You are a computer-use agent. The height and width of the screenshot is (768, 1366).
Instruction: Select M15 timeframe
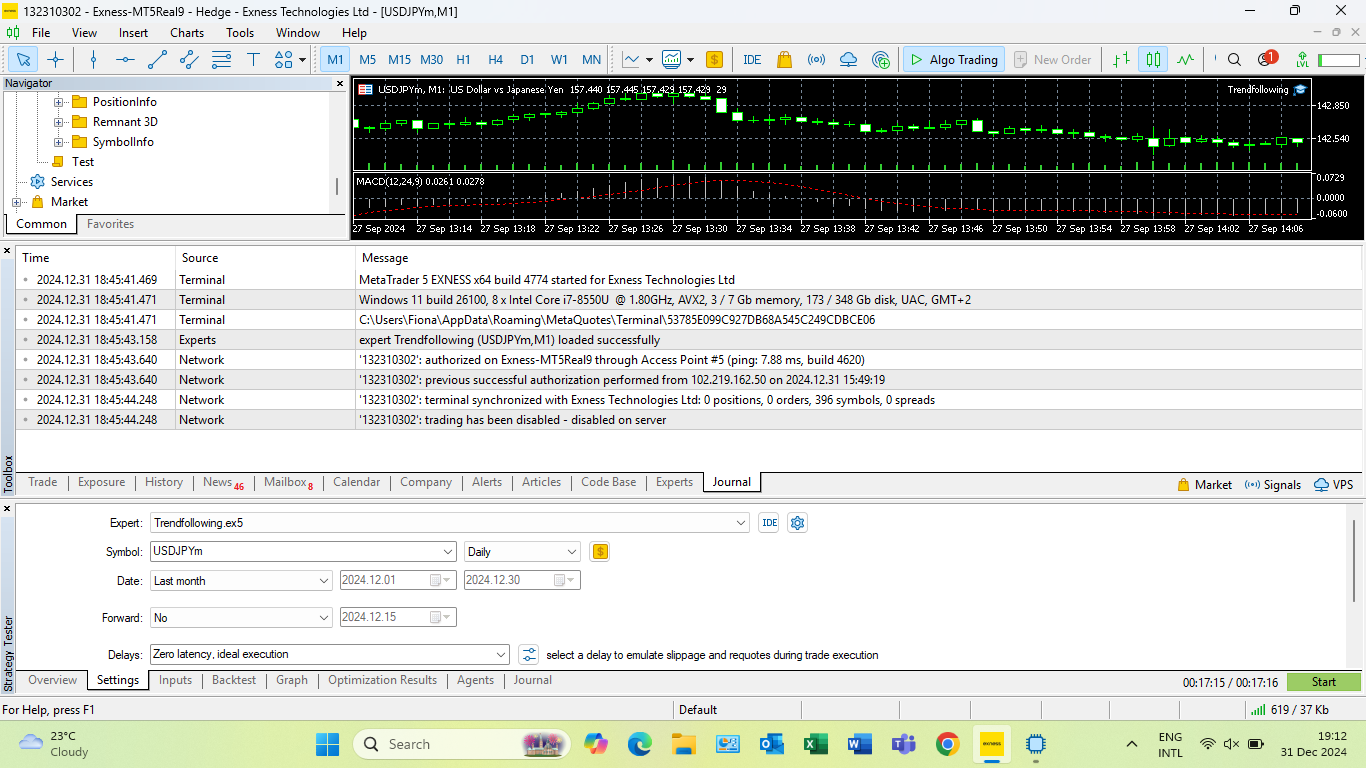click(x=399, y=60)
